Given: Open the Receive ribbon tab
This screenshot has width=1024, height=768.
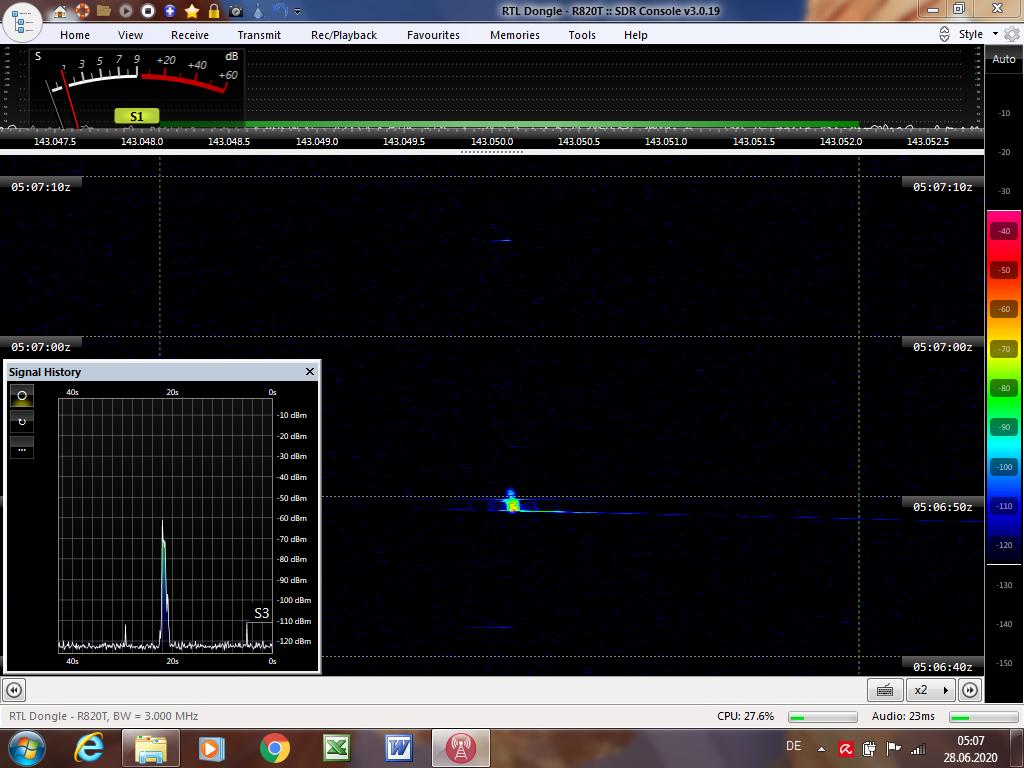Looking at the screenshot, I should pos(190,35).
